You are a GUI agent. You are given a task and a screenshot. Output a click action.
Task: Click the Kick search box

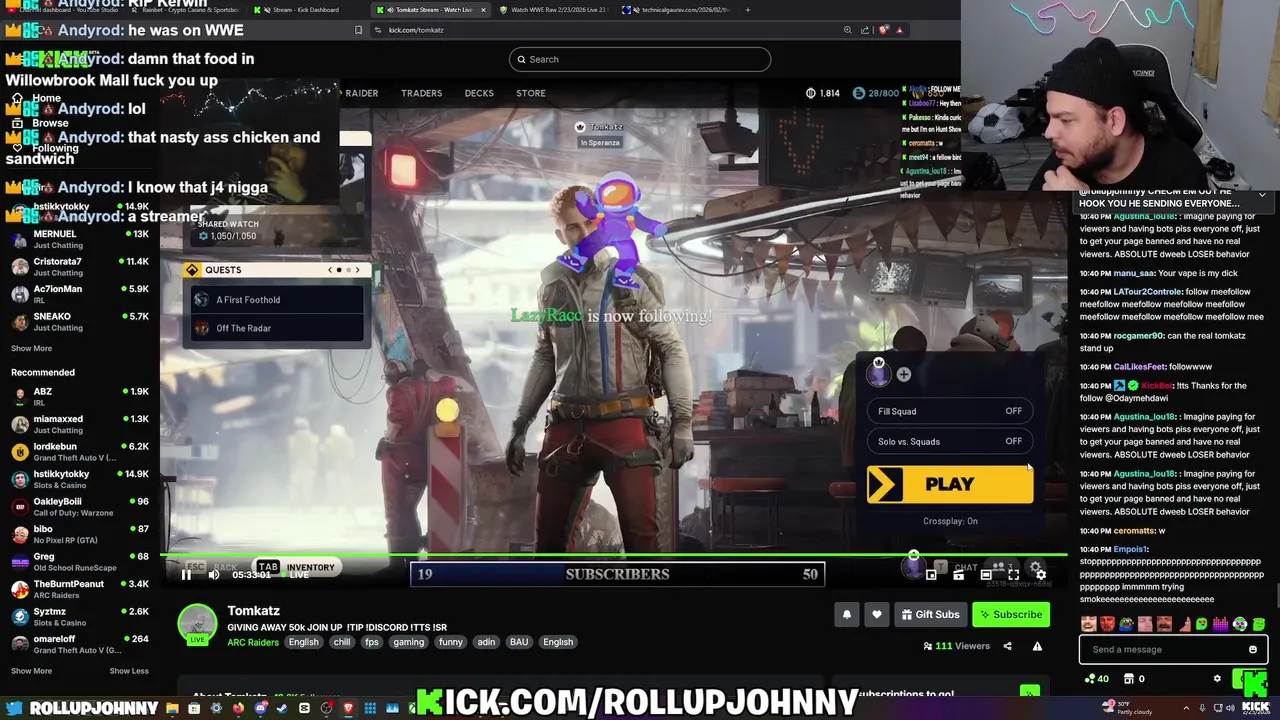pyautogui.click(x=640, y=59)
